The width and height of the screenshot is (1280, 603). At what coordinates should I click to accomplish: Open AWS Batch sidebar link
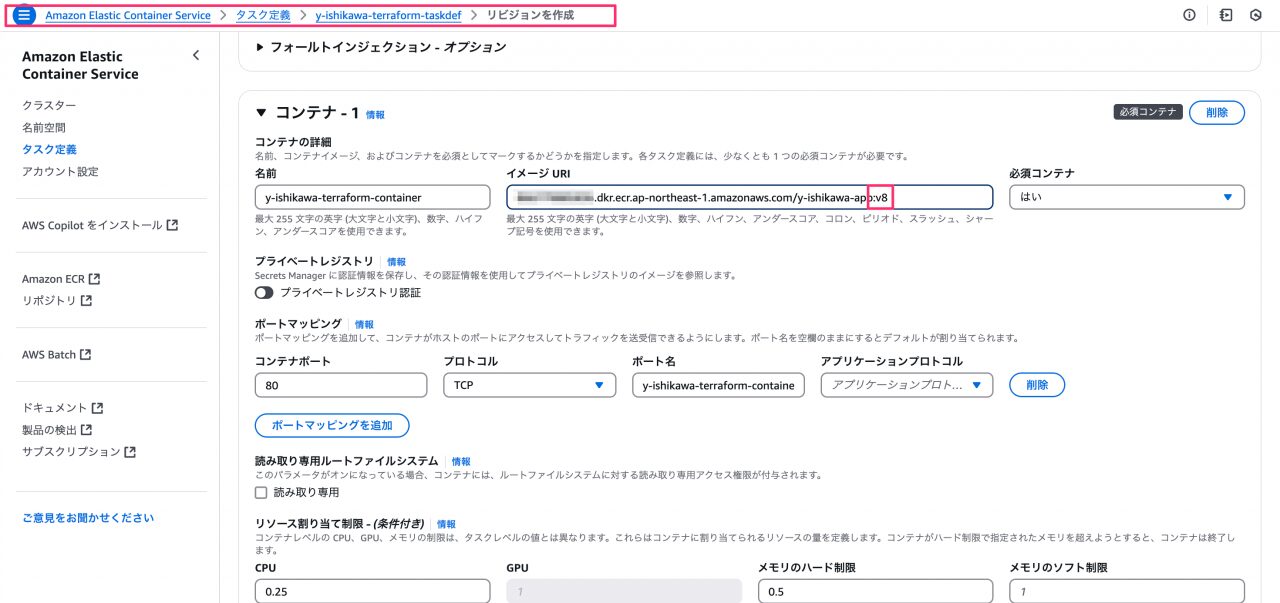tap(49, 354)
